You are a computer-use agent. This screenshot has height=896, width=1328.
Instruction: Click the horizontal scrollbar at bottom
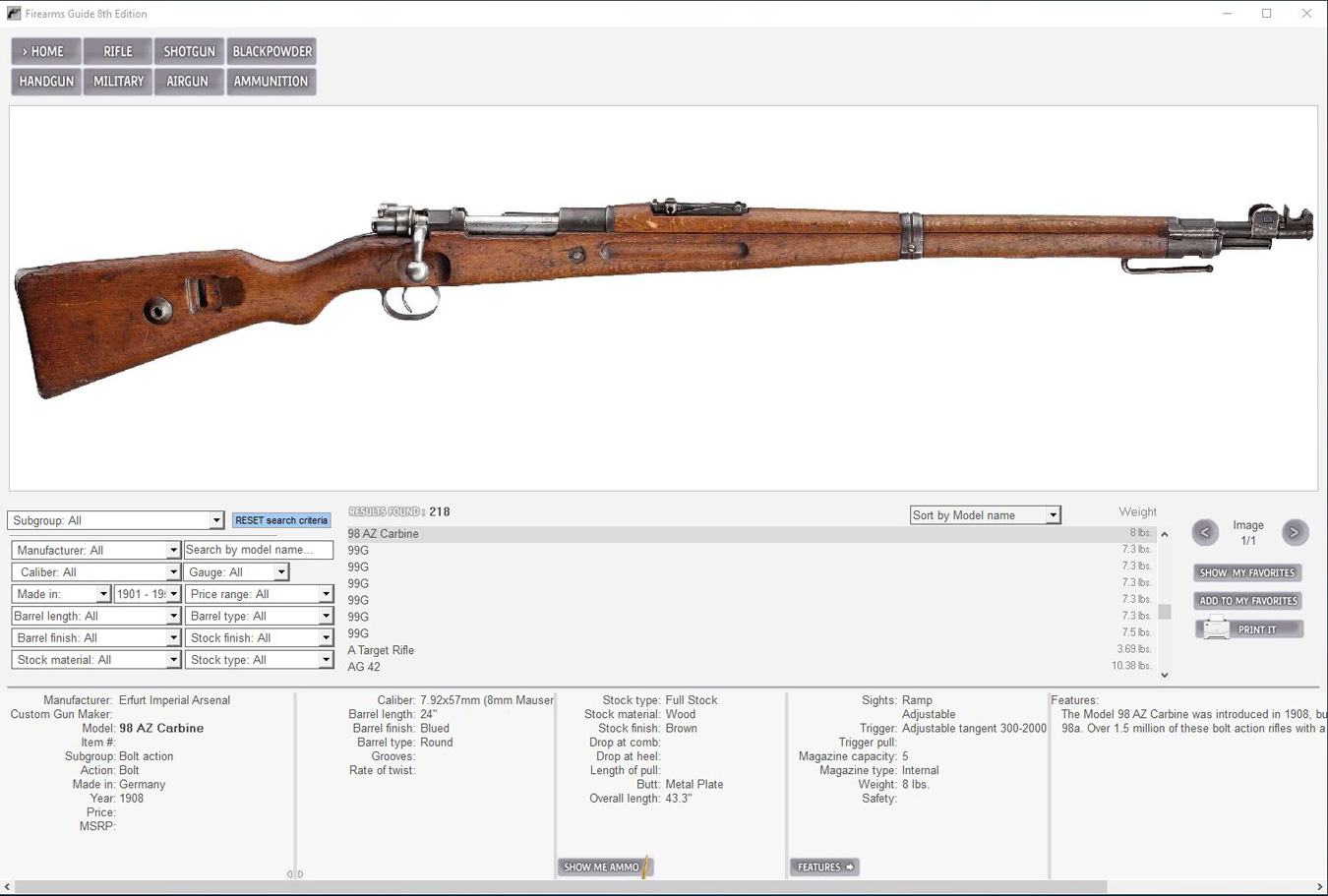click(x=561, y=887)
